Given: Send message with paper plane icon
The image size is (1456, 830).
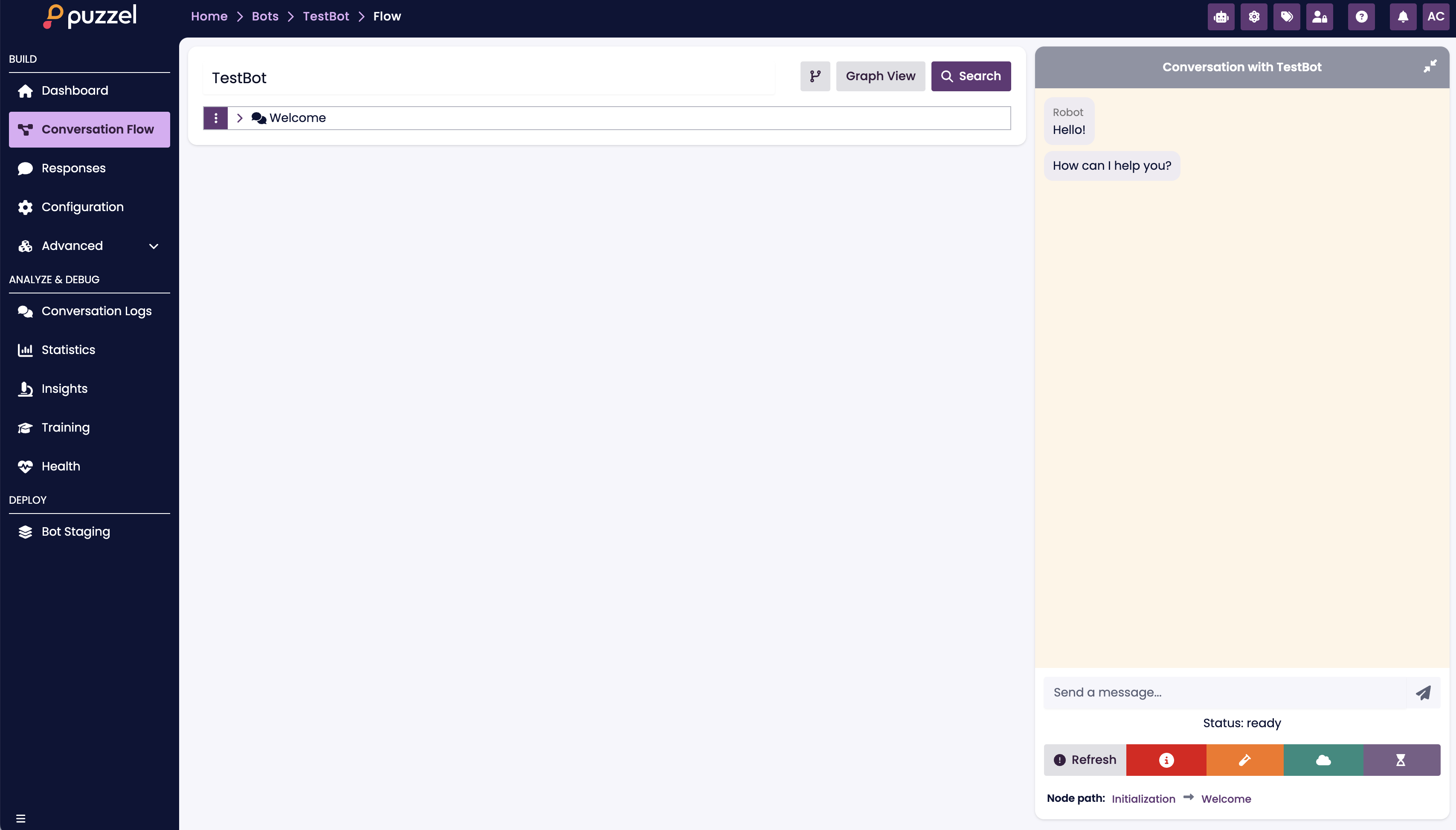Looking at the screenshot, I should click(x=1423, y=693).
